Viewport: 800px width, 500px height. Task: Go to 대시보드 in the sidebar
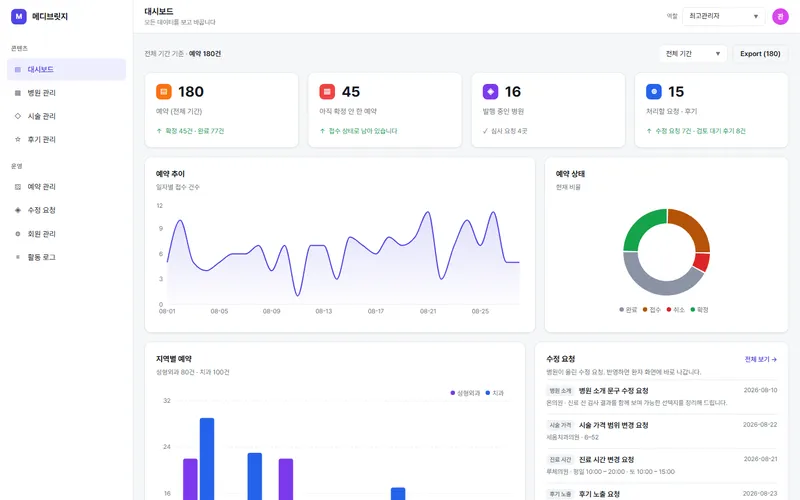[66, 69]
